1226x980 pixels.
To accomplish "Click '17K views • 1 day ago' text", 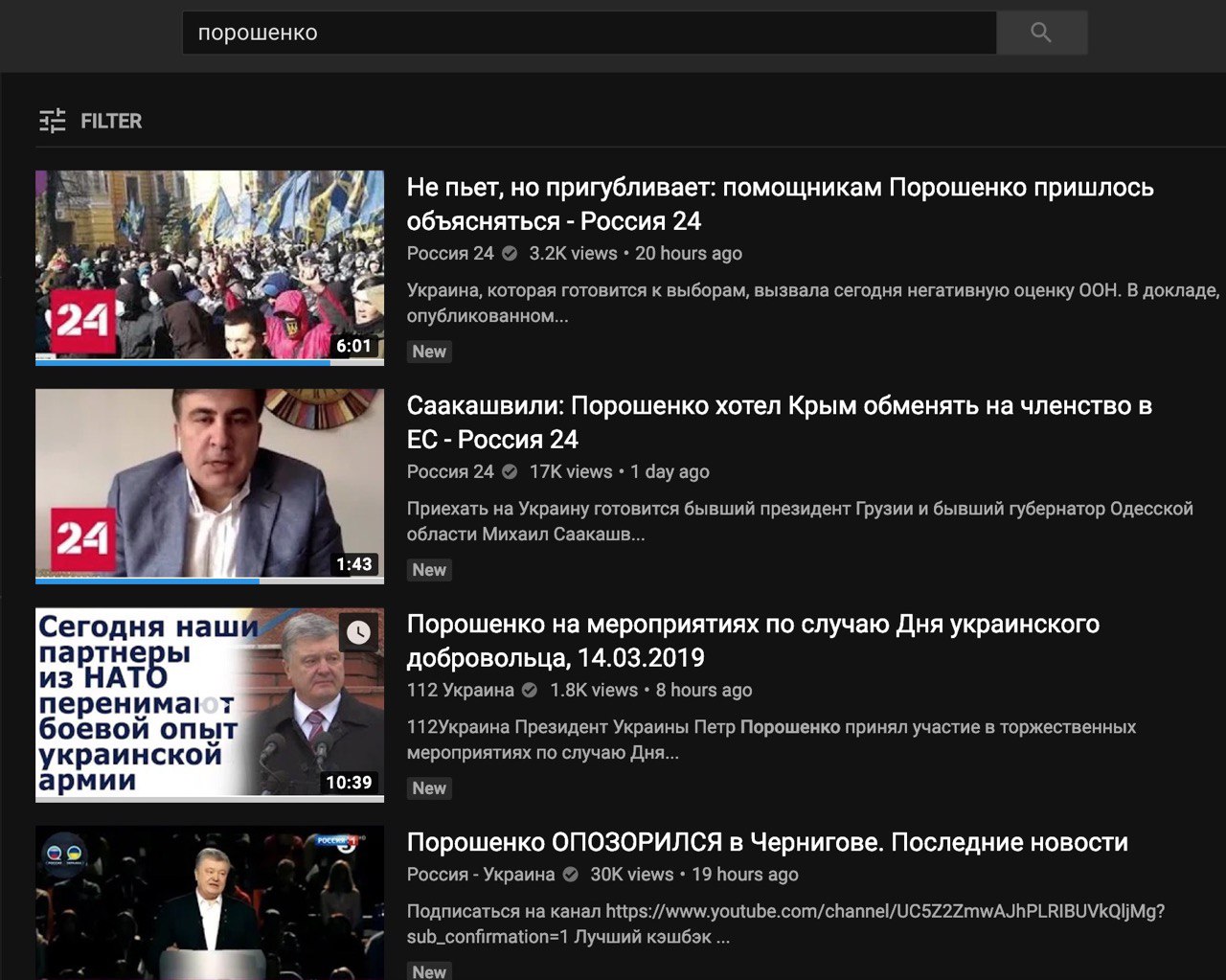I will [620, 472].
